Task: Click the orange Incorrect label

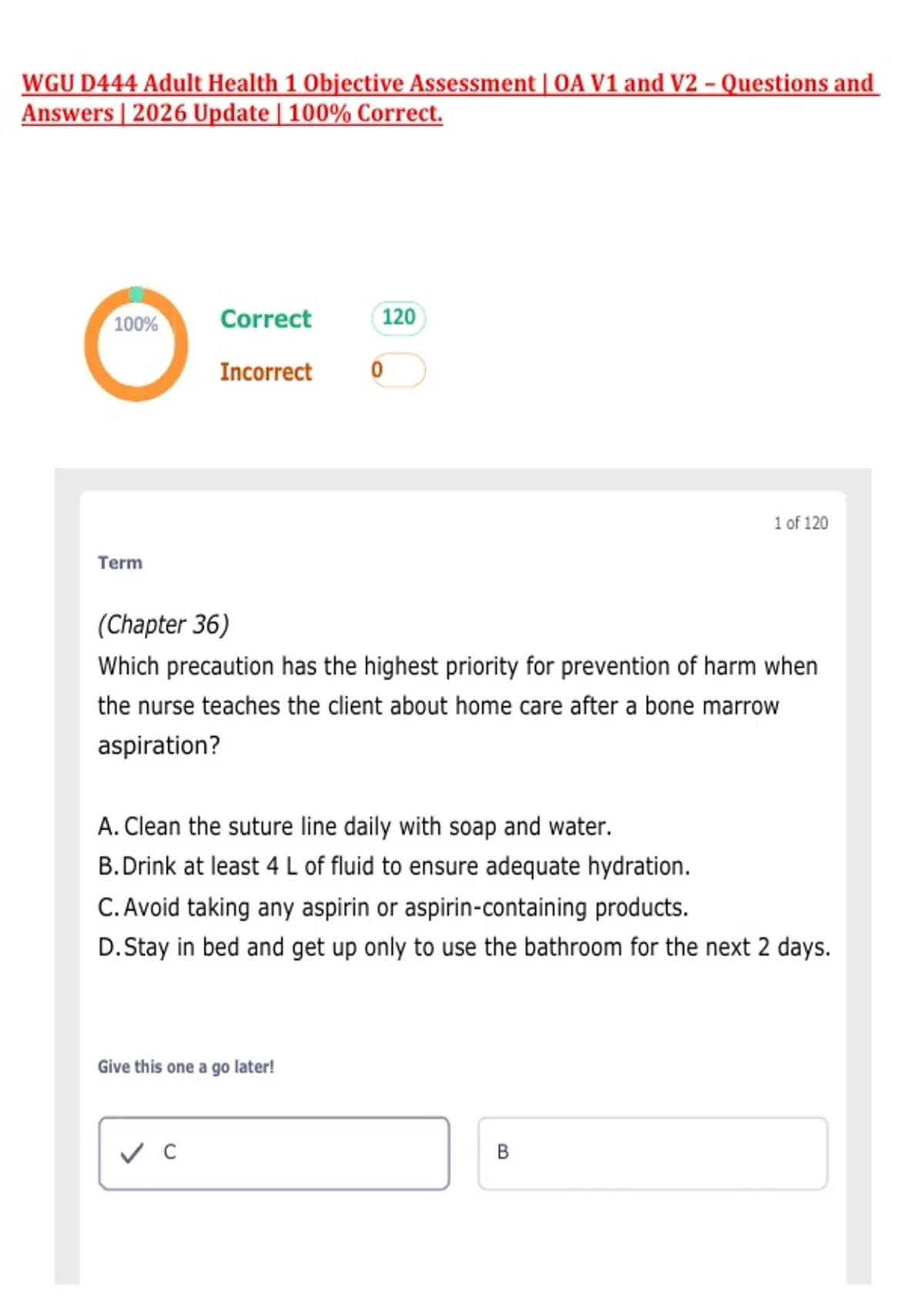Action: (266, 372)
